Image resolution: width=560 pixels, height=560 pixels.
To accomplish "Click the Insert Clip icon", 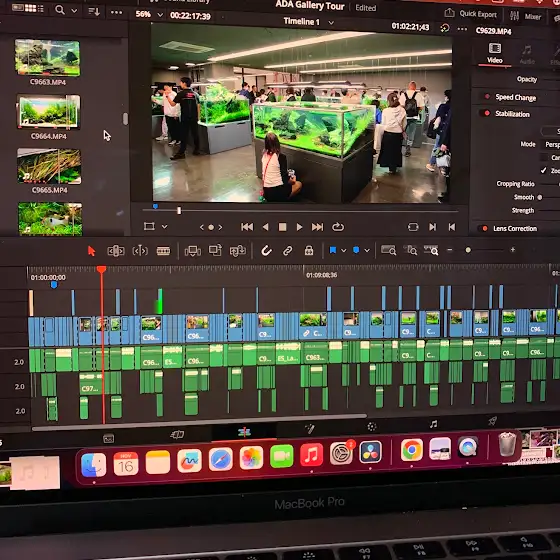I will click(x=192, y=251).
